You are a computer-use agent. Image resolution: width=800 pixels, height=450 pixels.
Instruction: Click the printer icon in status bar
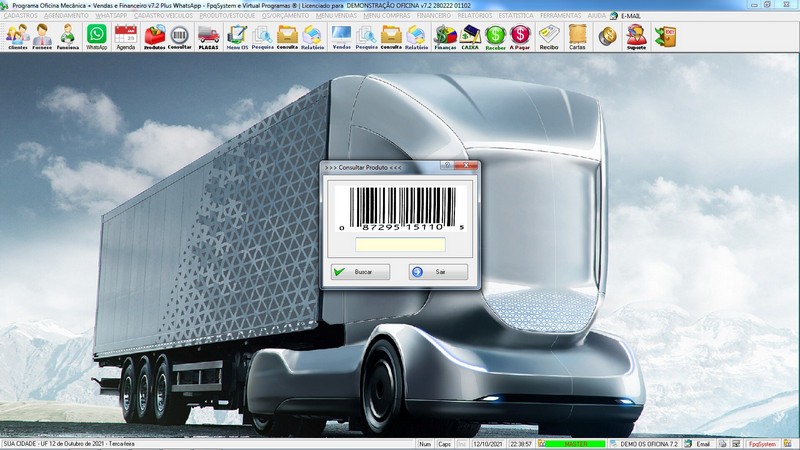(x=722, y=444)
